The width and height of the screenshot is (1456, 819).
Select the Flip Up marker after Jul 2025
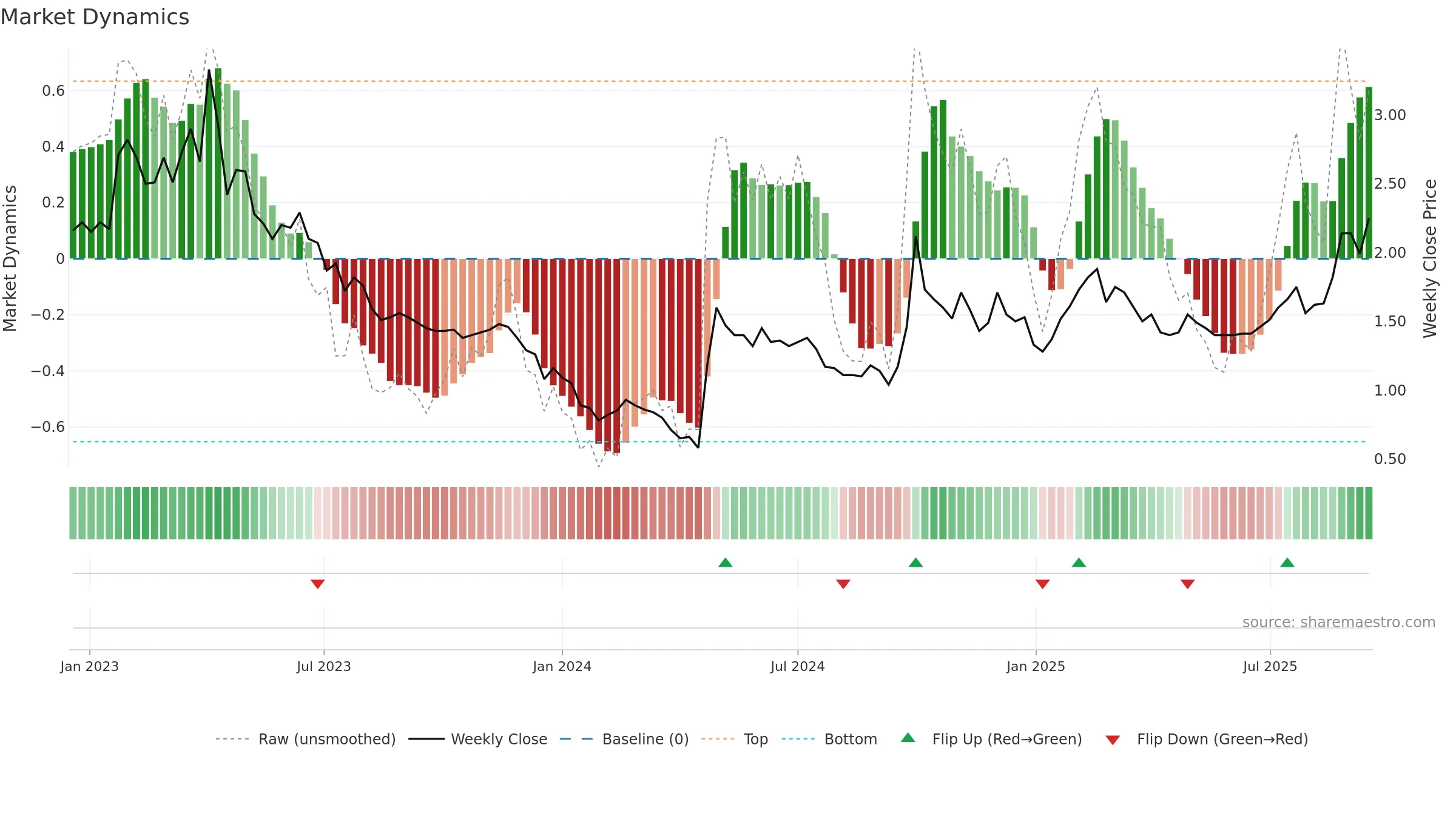(x=1287, y=562)
